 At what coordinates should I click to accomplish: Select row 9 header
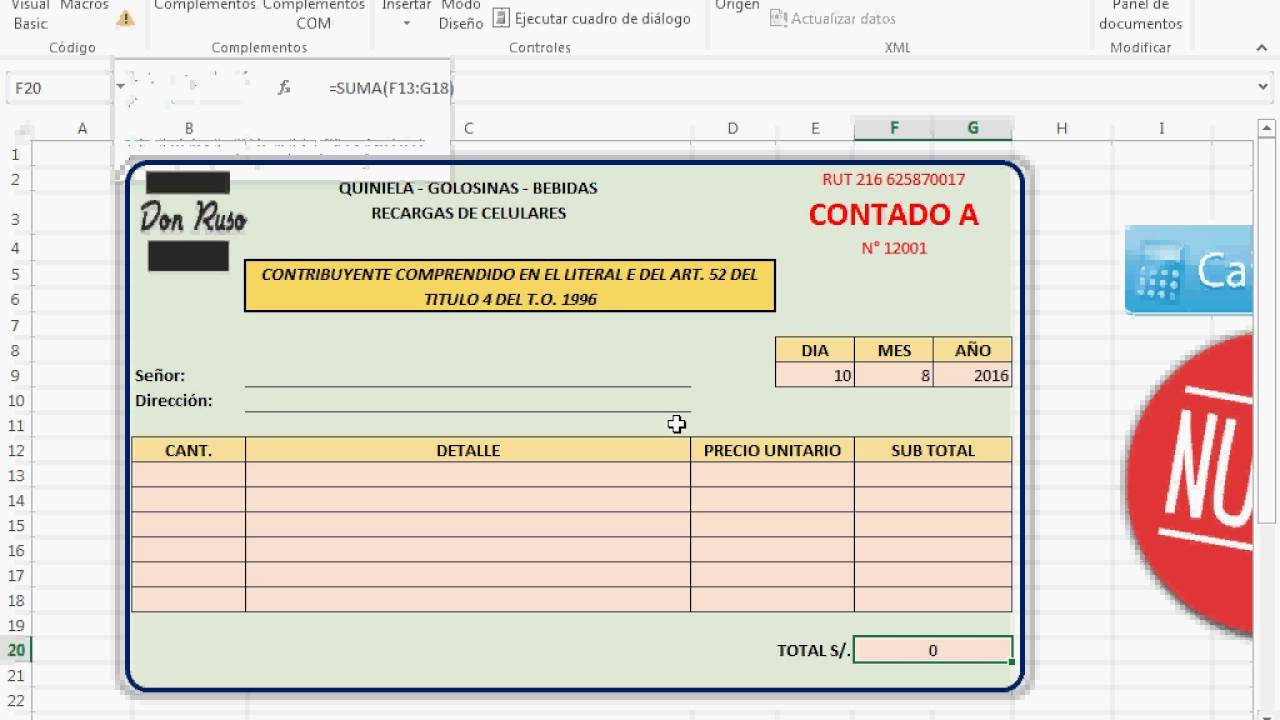click(x=16, y=375)
